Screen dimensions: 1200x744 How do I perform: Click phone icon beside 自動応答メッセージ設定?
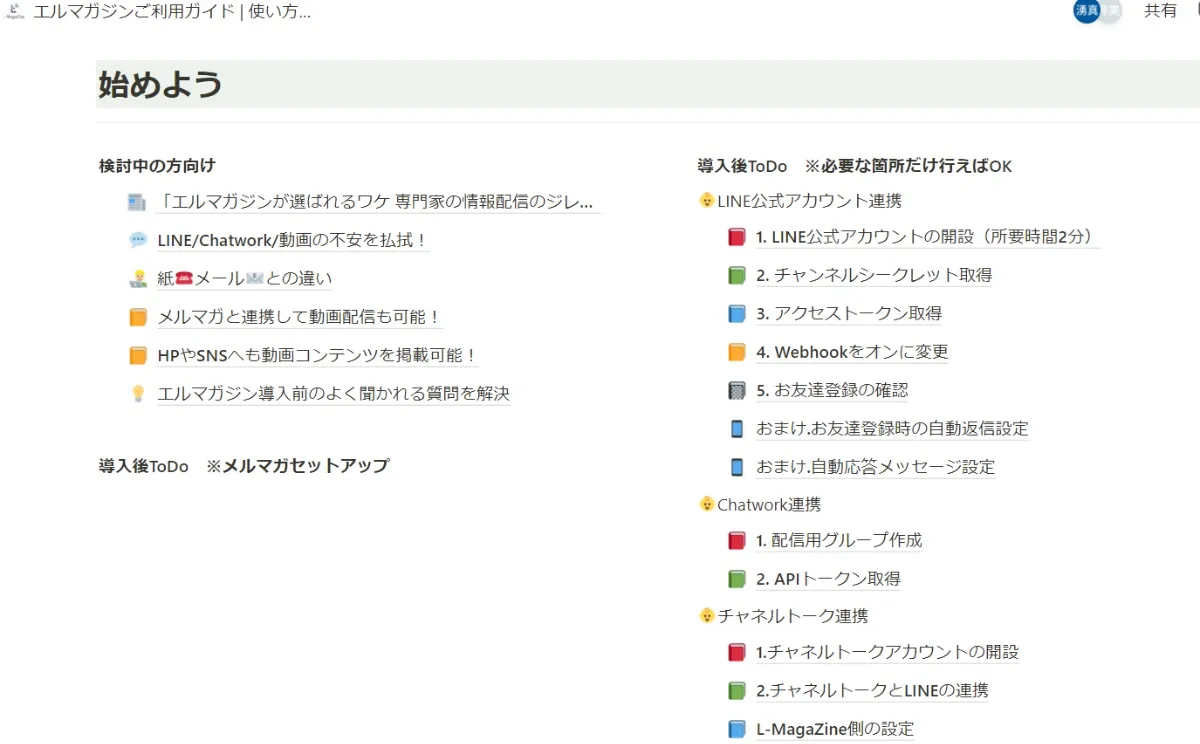[x=737, y=467]
